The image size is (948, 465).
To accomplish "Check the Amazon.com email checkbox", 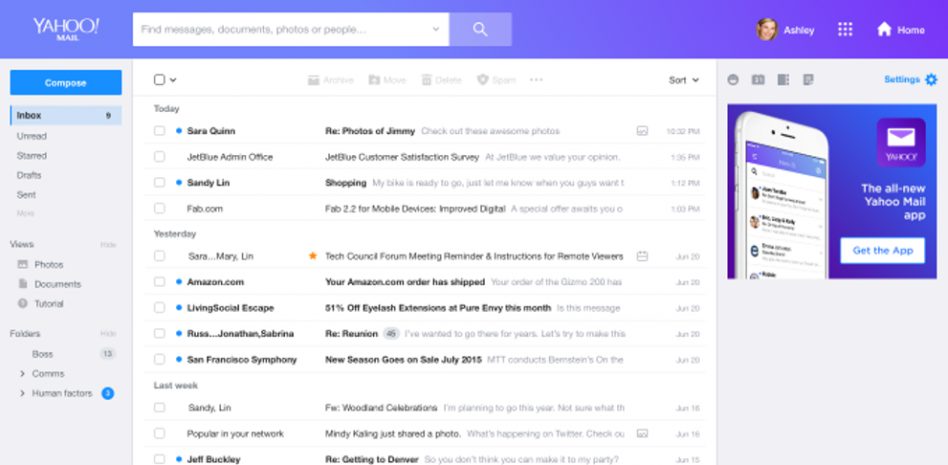I will [x=159, y=282].
